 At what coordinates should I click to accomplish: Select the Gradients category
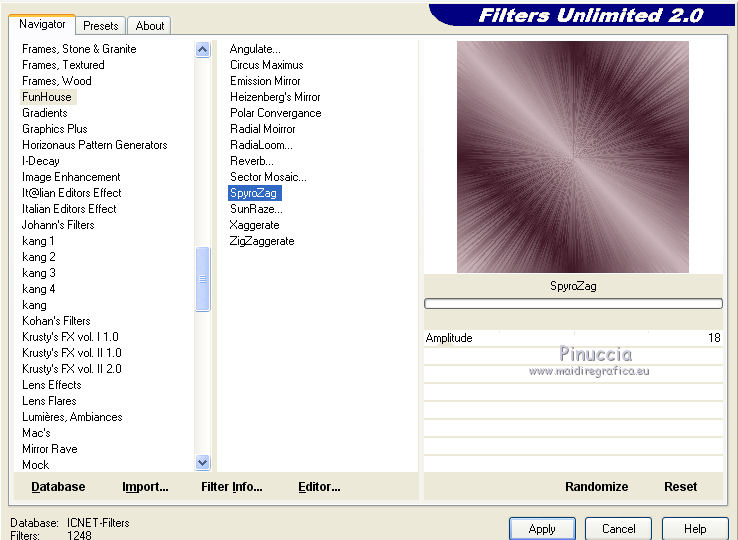click(x=45, y=113)
